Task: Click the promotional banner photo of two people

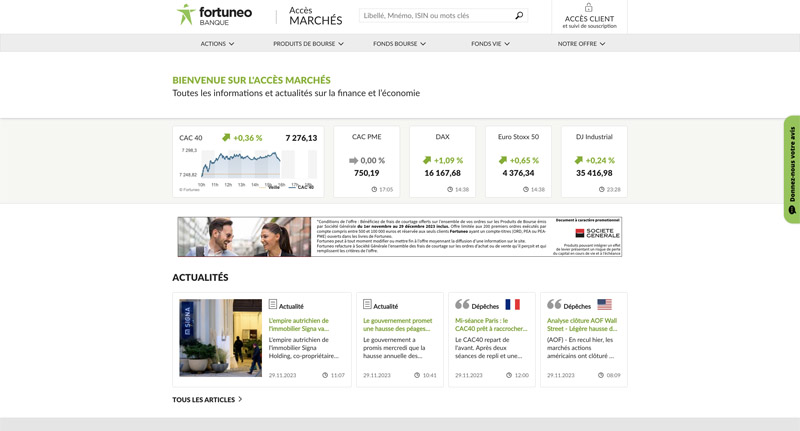Action: pyautogui.click(x=244, y=237)
